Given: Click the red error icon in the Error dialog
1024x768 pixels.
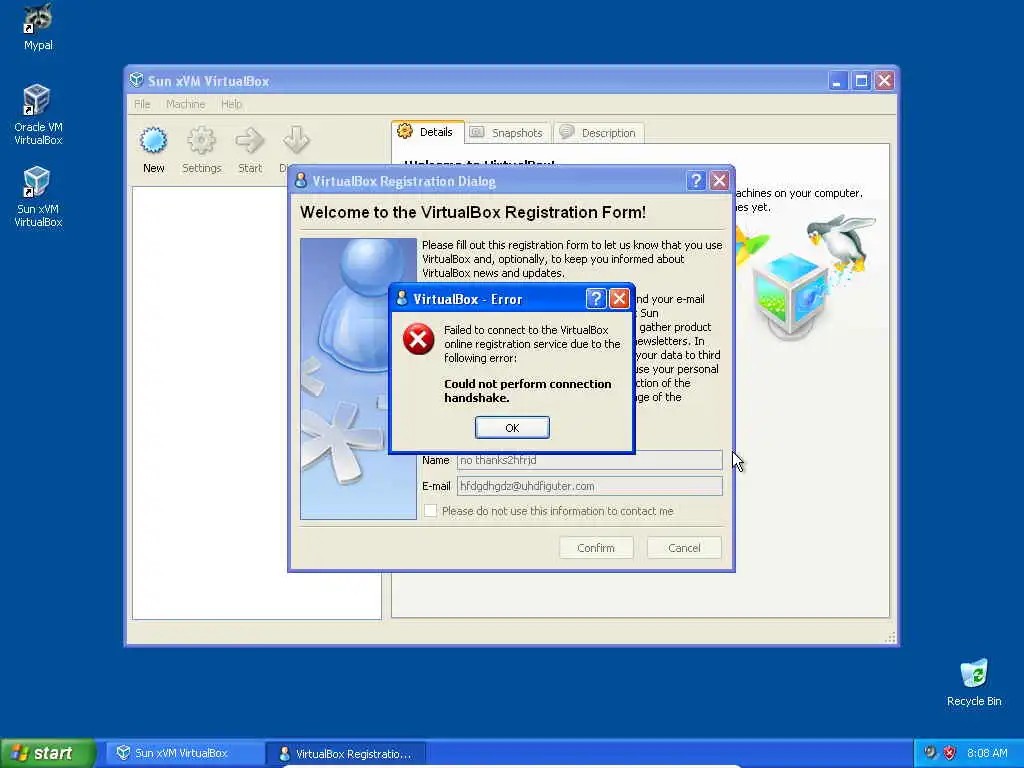Looking at the screenshot, I should (419, 340).
